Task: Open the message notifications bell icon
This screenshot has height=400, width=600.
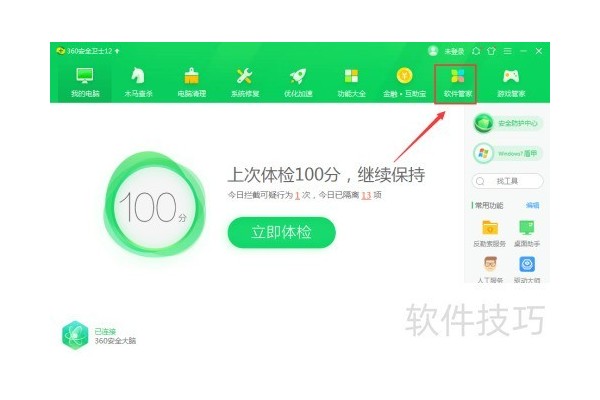Action: pos(476,51)
